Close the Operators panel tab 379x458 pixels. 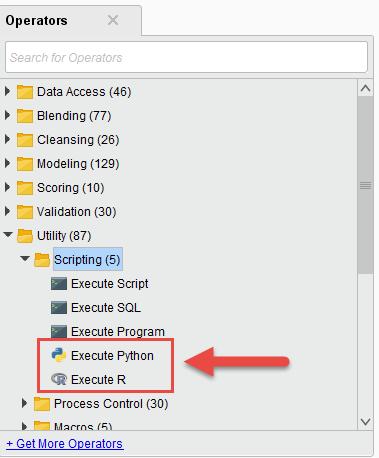113,20
